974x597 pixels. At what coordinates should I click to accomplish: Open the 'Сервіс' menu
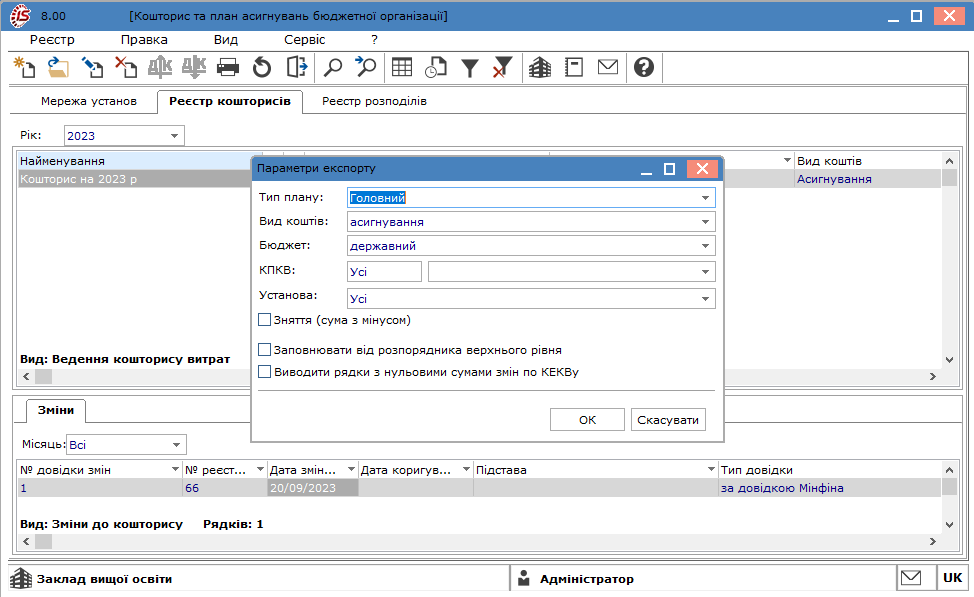[304, 40]
